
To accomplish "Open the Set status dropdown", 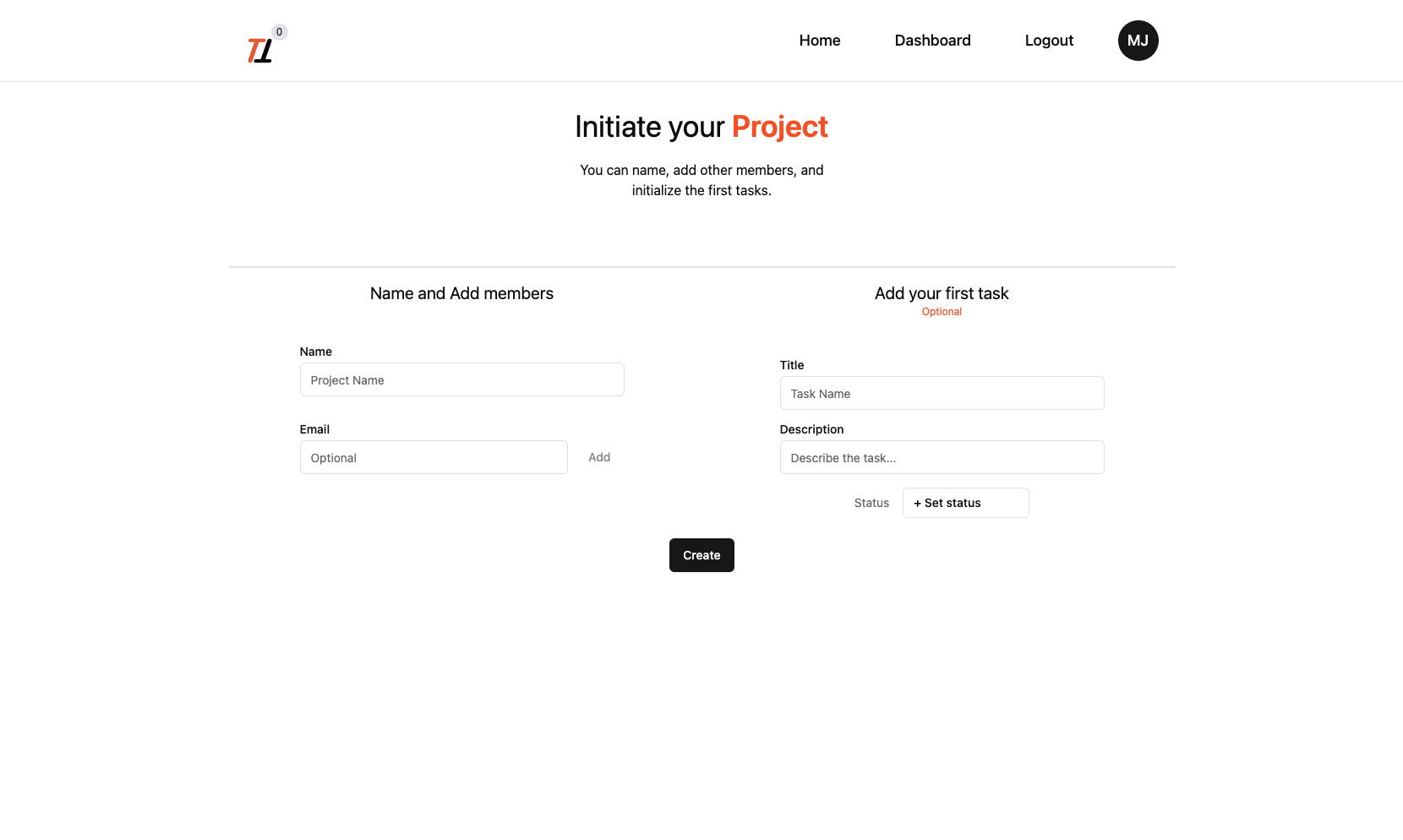I will [965, 503].
